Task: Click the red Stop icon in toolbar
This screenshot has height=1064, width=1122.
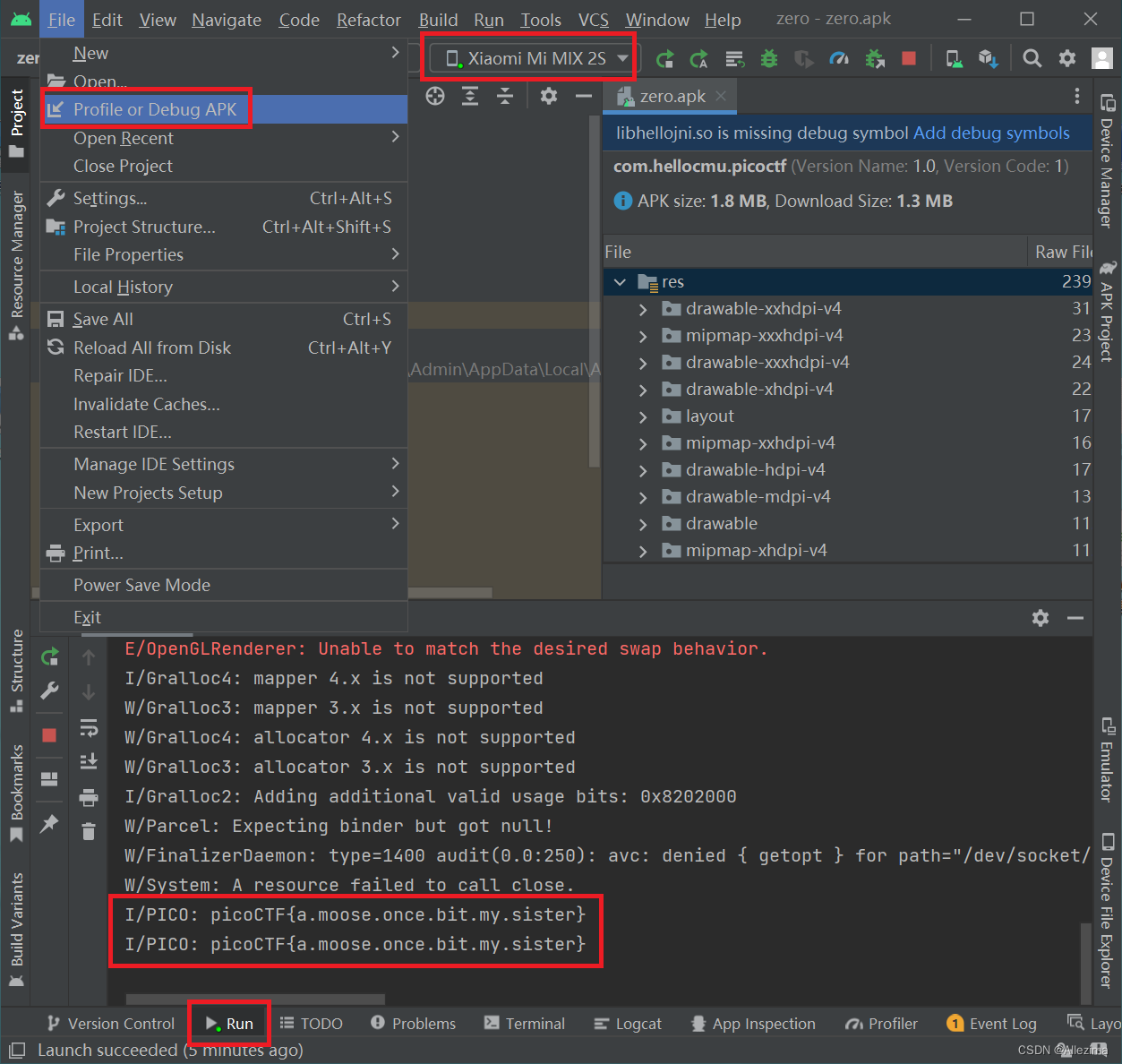Action: coord(909,59)
